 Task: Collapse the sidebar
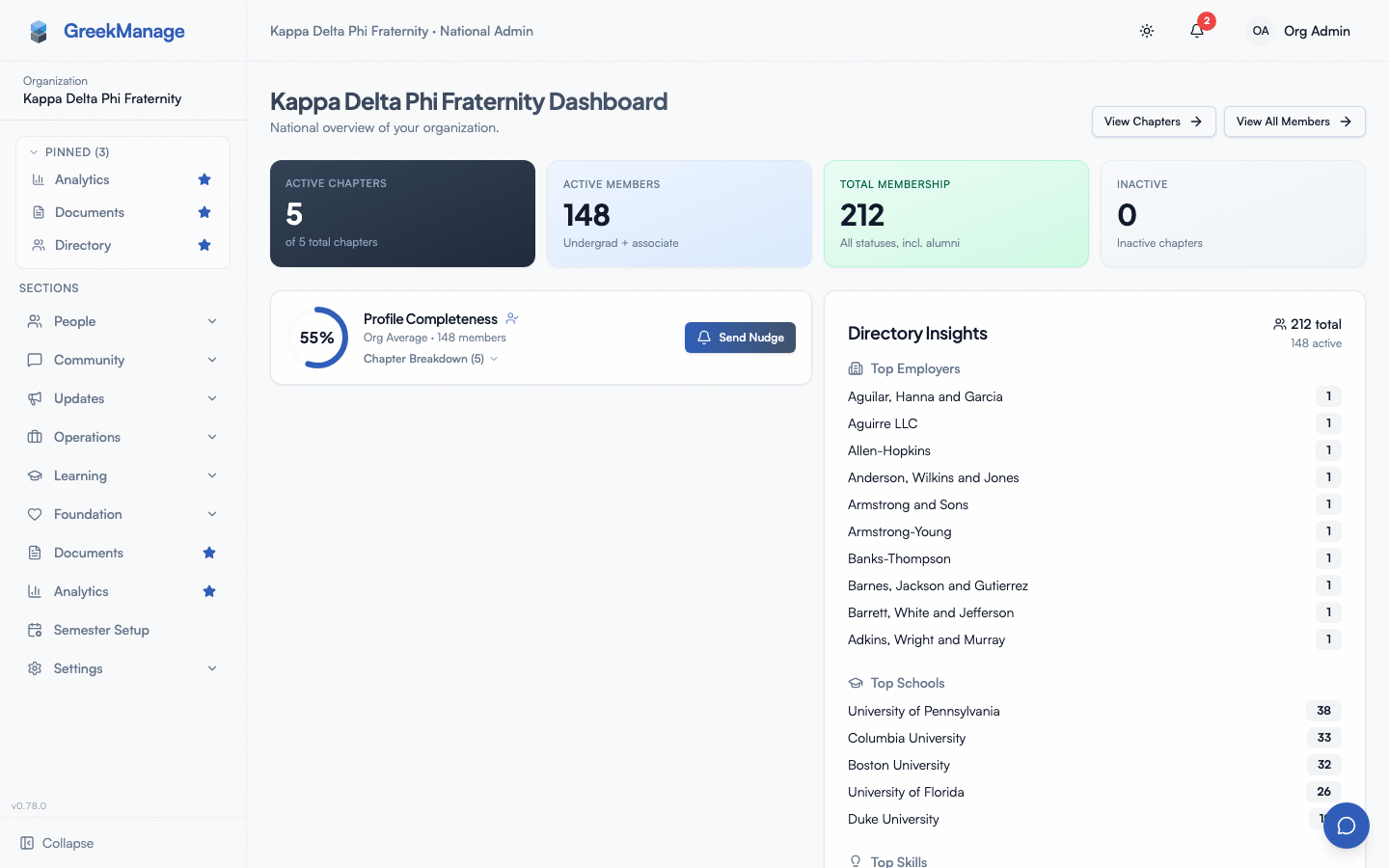tap(58, 843)
